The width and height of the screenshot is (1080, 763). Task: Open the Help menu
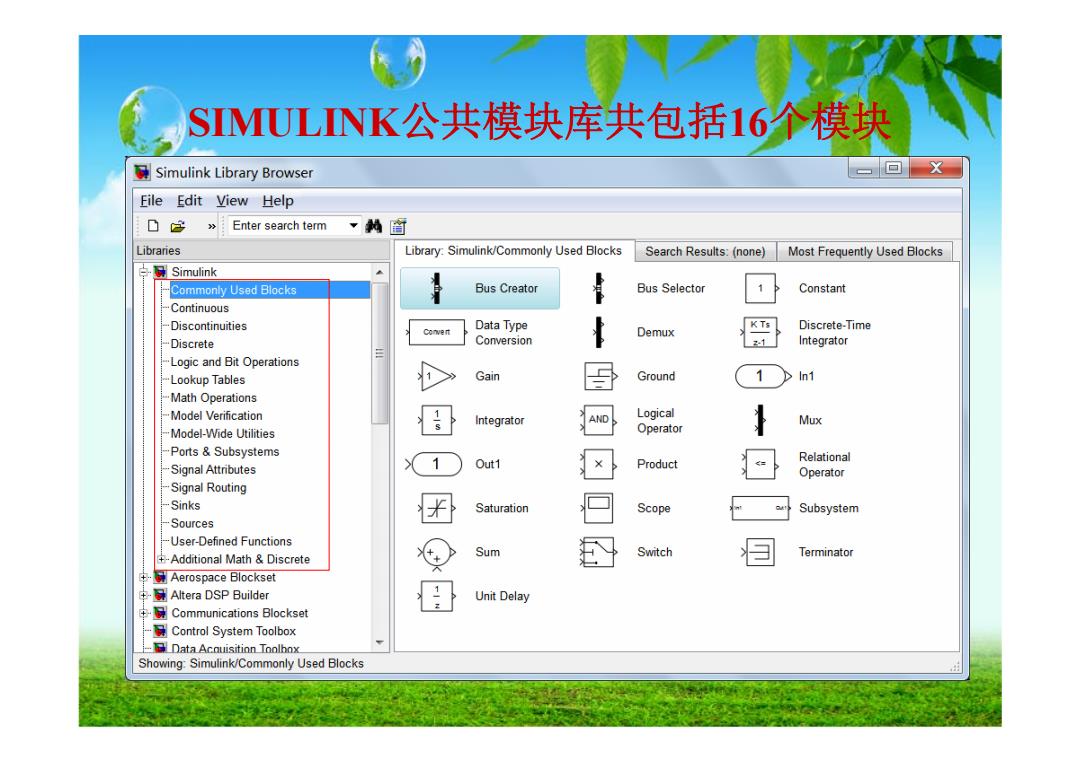(x=278, y=200)
